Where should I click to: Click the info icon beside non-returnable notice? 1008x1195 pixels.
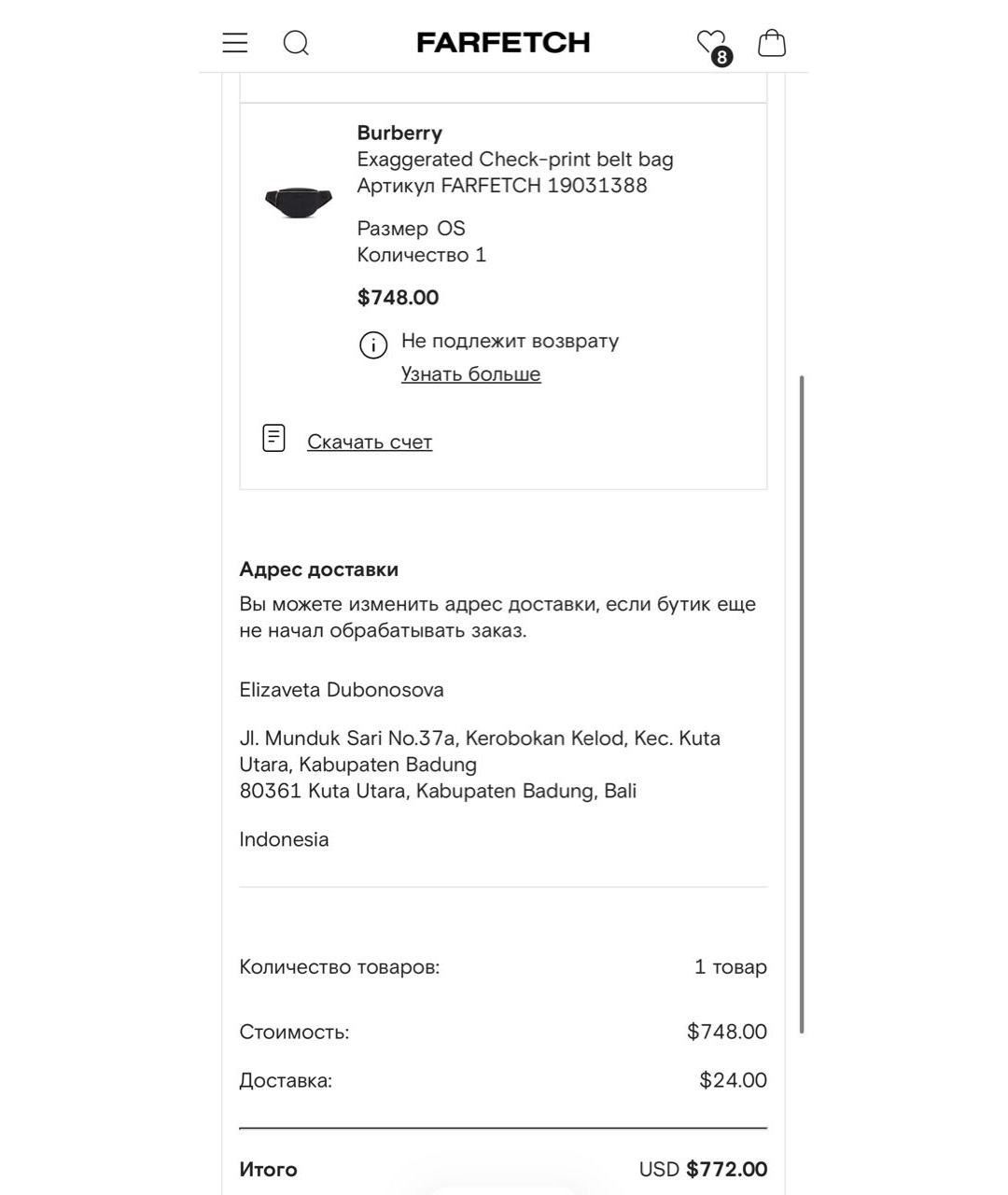[x=373, y=344]
